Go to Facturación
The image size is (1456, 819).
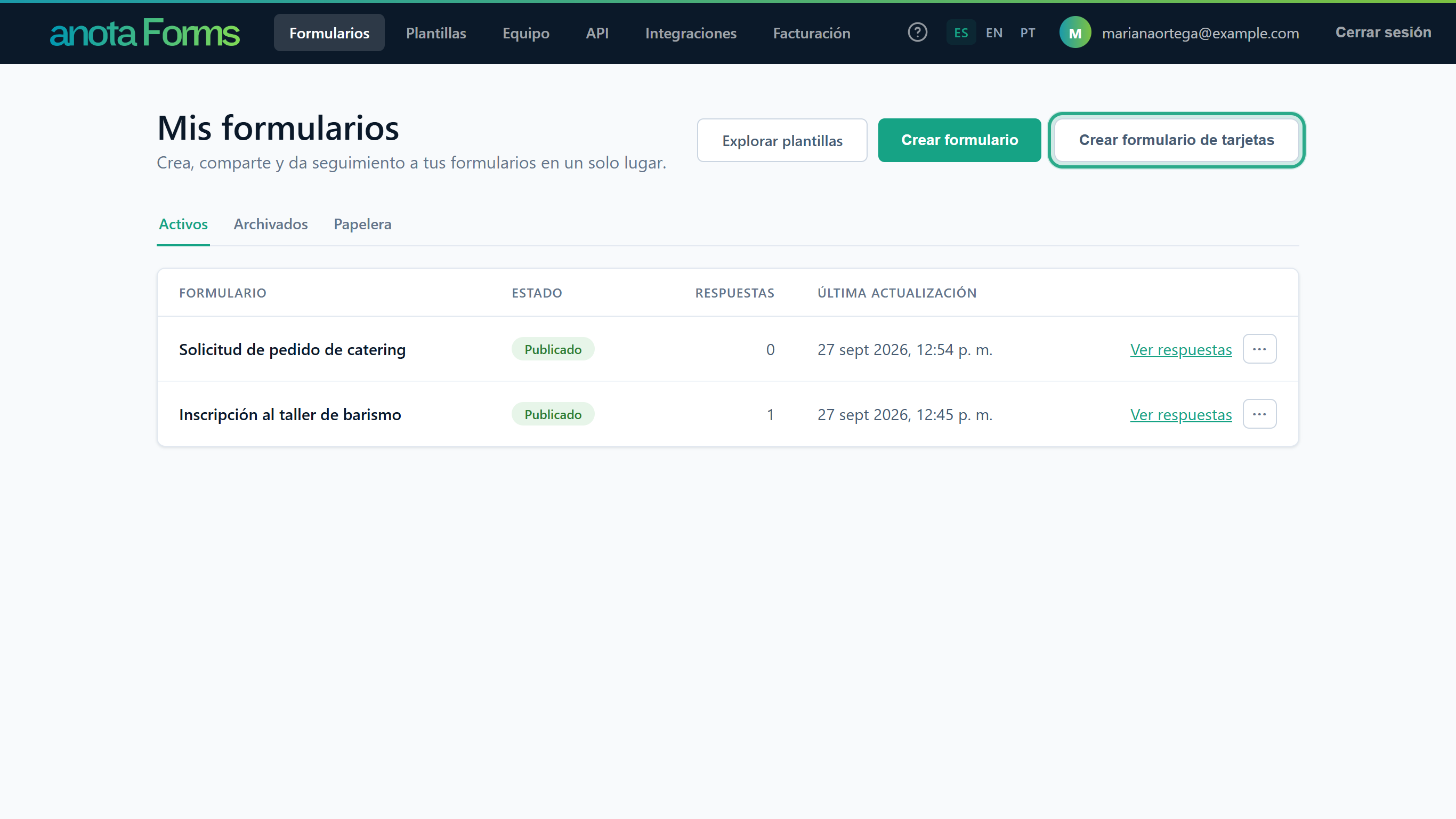811,33
